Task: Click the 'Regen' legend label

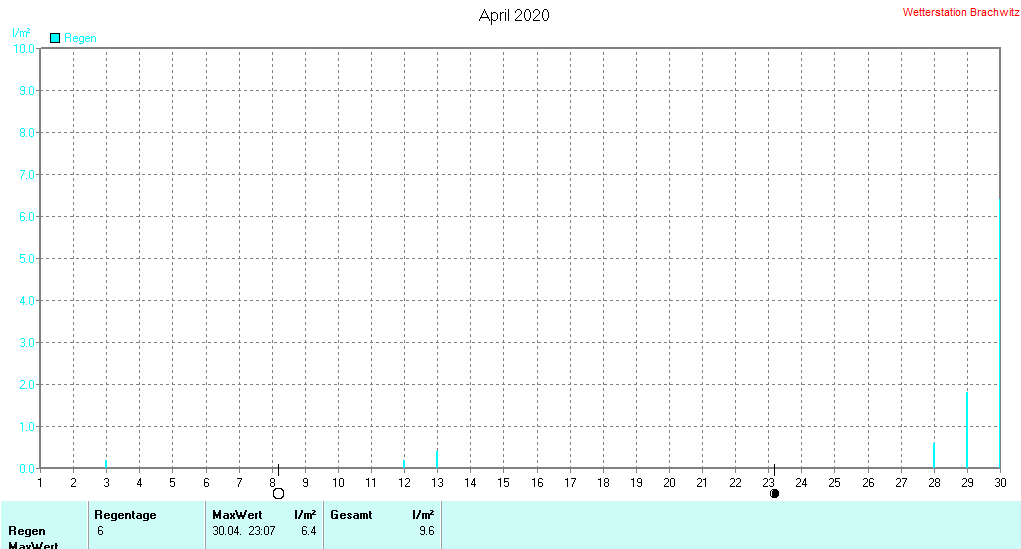Action: pos(80,38)
